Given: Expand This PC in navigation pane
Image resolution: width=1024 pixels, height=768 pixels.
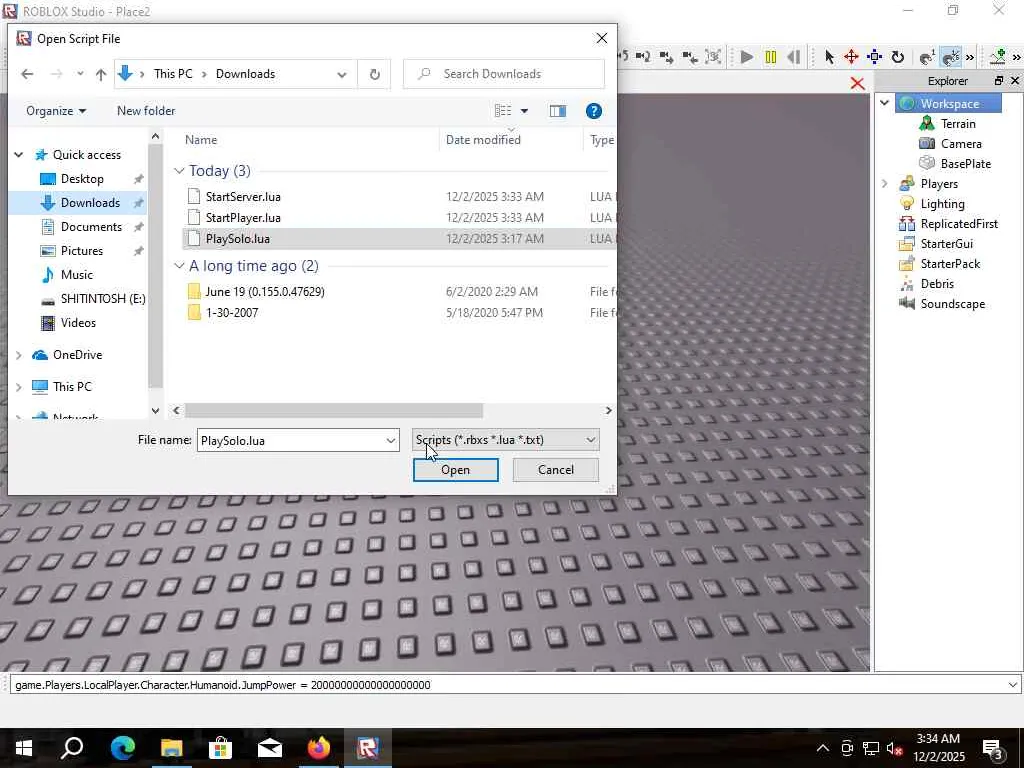Looking at the screenshot, I should click(19, 387).
